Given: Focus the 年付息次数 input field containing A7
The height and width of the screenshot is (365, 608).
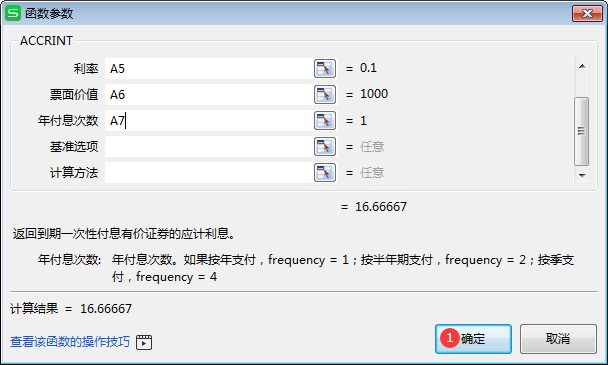Looking at the screenshot, I should 209,121.
